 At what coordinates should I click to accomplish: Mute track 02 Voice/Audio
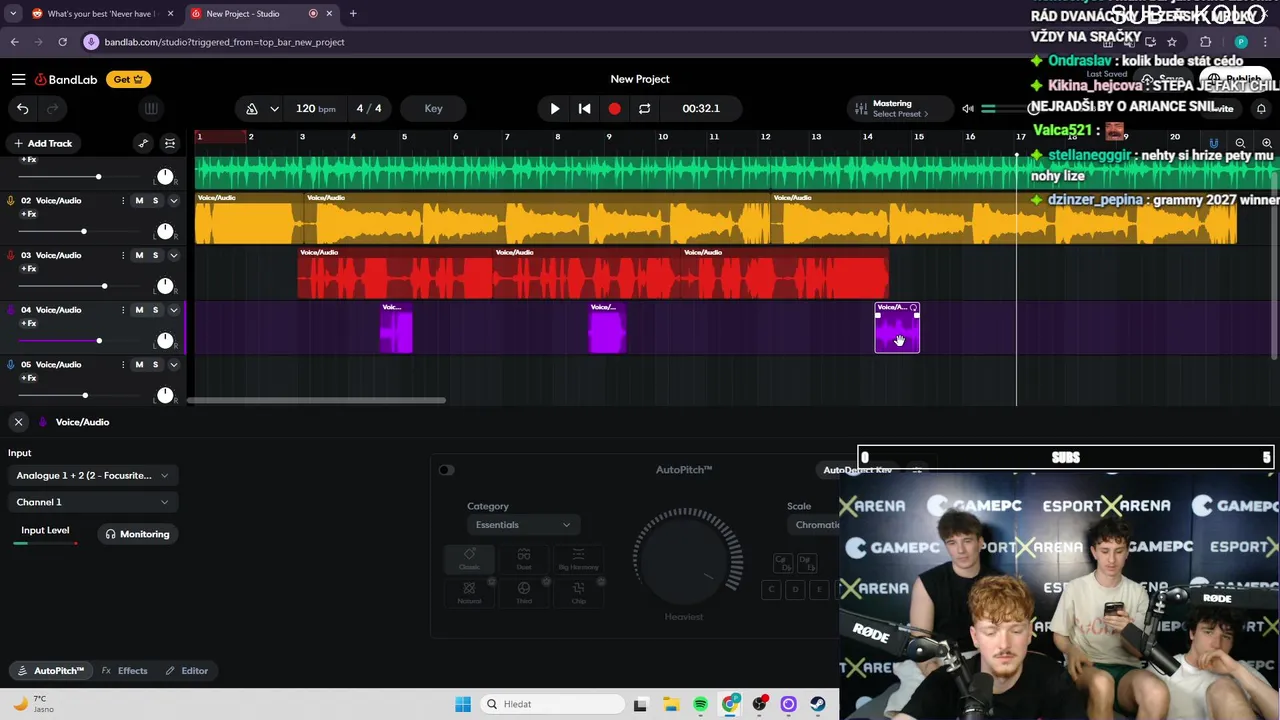click(x=139, y=200)
